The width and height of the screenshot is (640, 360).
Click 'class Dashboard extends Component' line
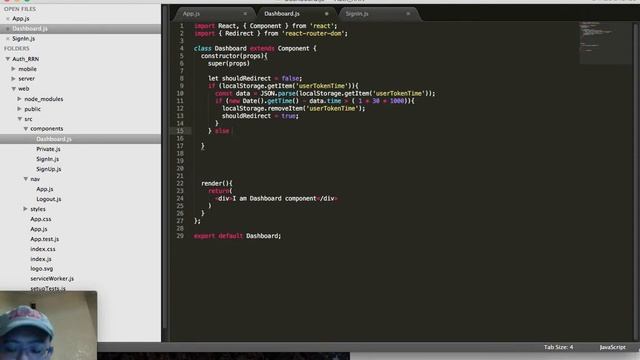pyautogui.click(x=255, y=49)
